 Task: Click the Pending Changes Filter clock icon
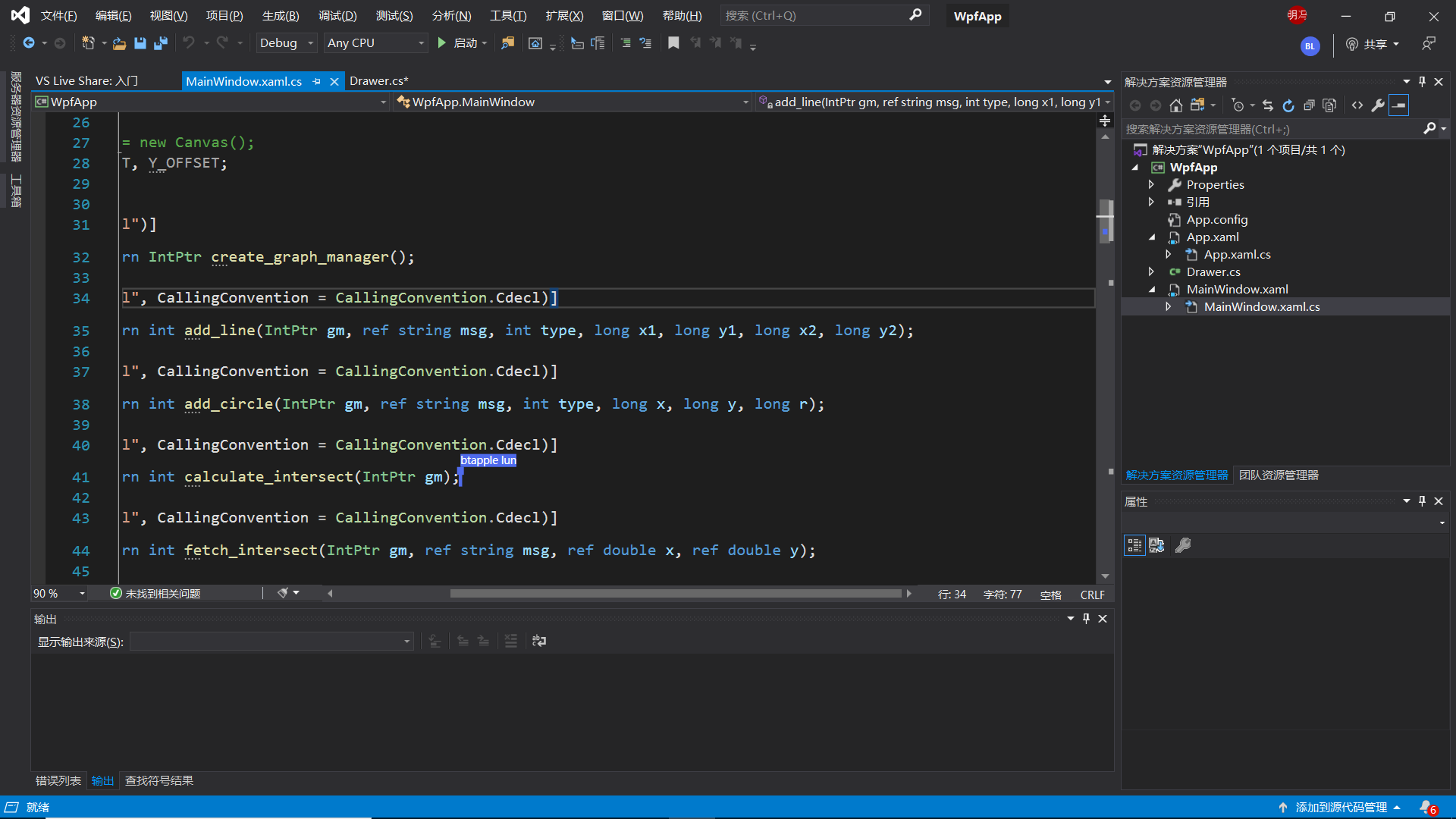pos(1238,105)
